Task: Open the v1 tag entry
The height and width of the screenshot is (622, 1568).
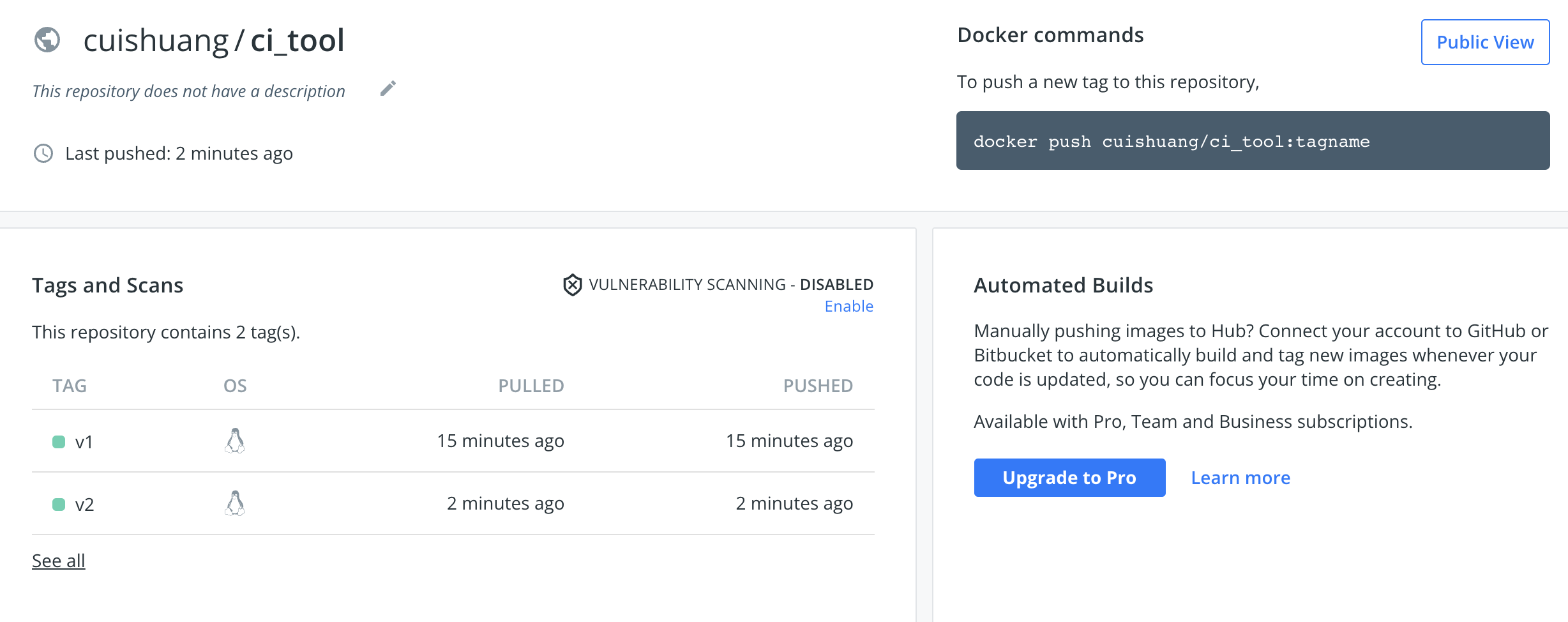Action: click(84, 442)
